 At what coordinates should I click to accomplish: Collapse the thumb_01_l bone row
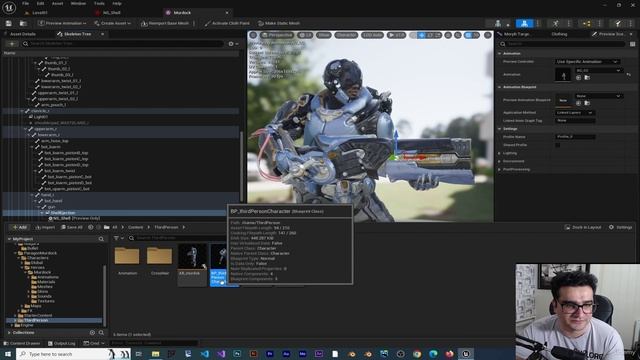pyautogui.click(x=36, y=63)
